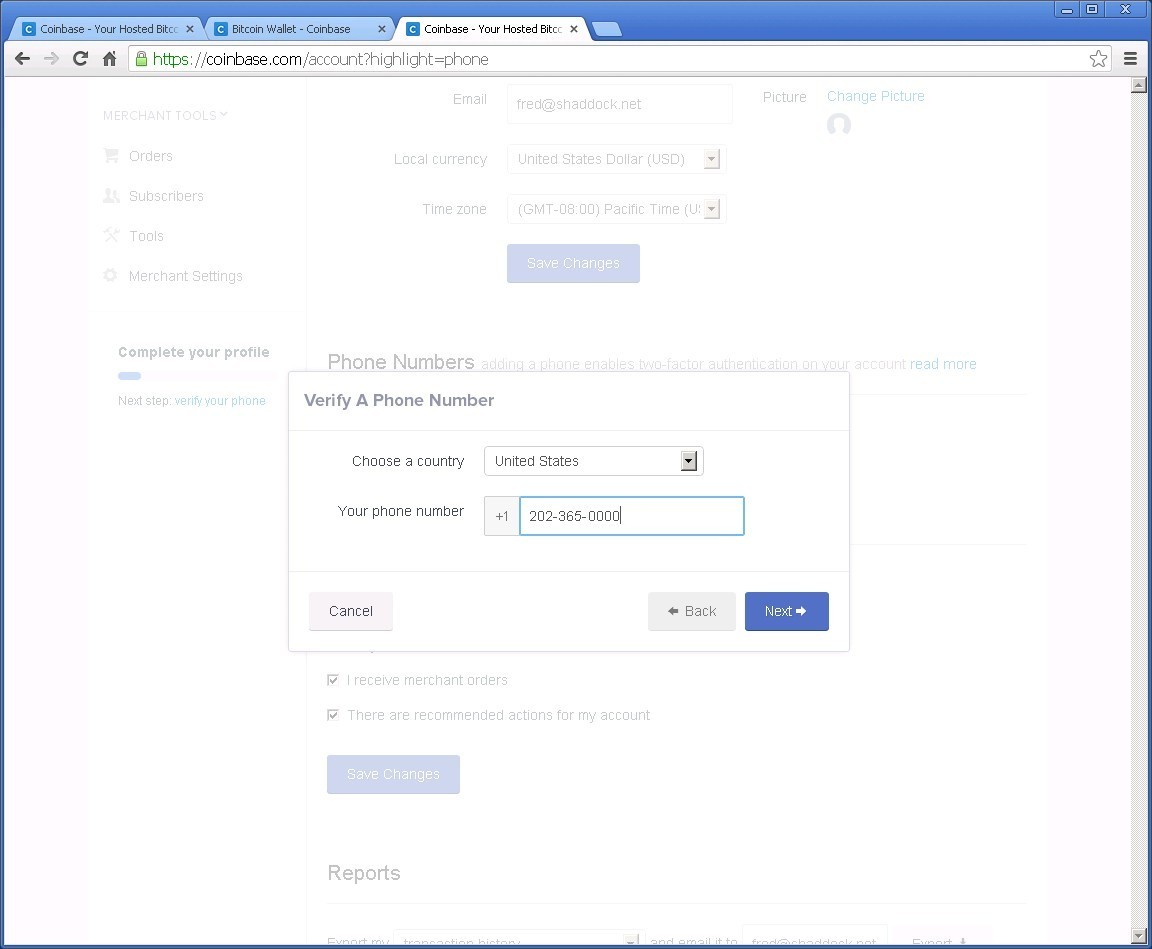The image size is (1152, 949).
Task: Click the scrollbar down arrow
Action: point(1139,936)
